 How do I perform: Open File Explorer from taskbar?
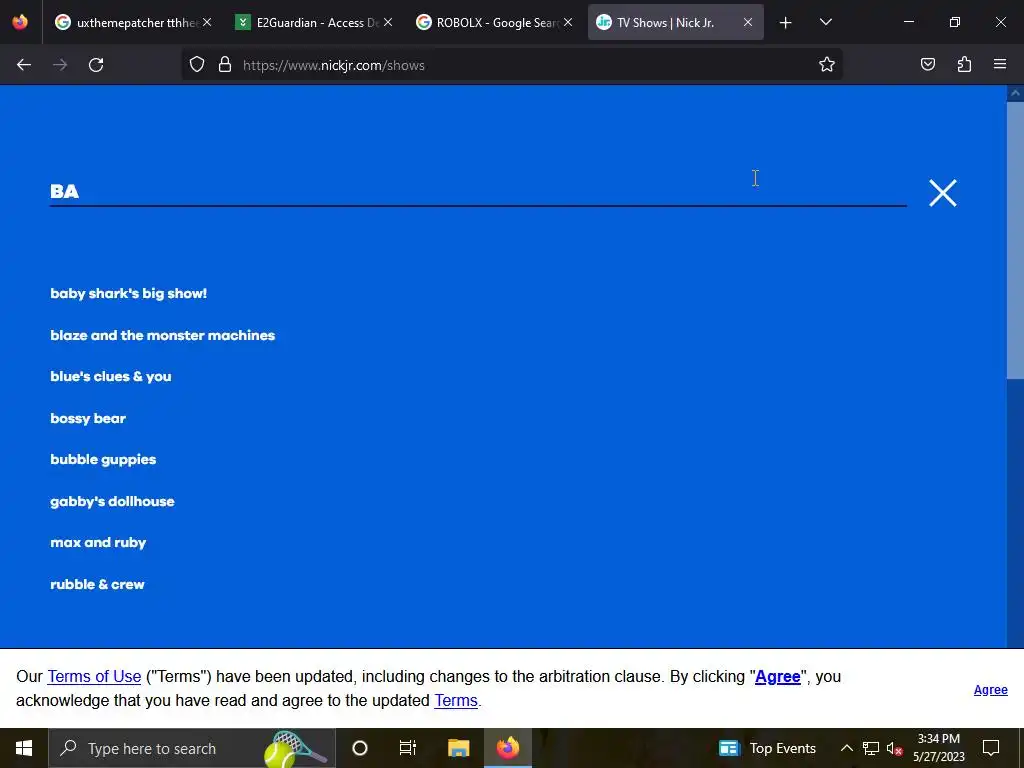click(x=458, y=748)
